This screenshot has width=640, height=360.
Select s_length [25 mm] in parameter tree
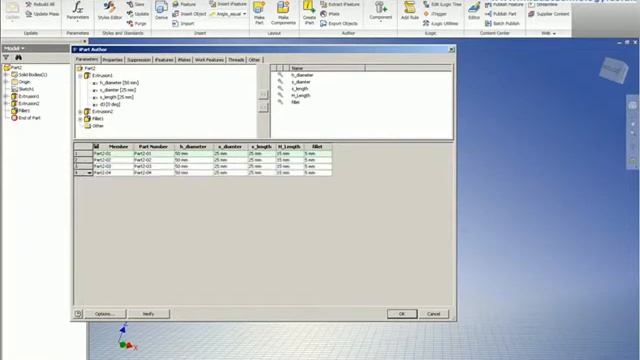117,97
